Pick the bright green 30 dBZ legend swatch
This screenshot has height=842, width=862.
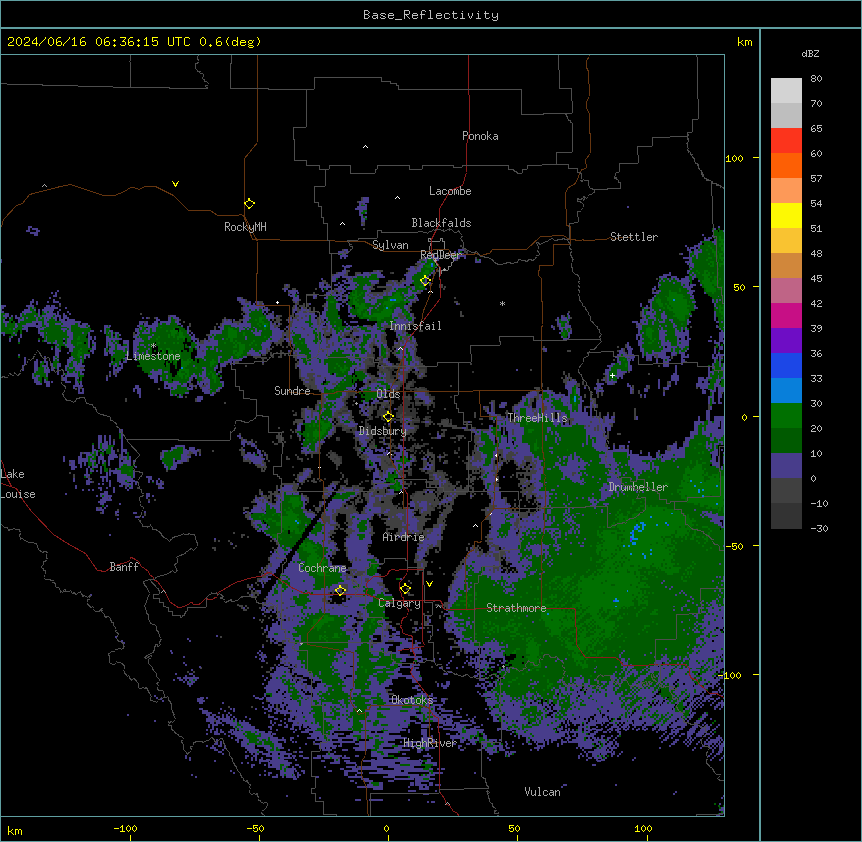(786, 416)
